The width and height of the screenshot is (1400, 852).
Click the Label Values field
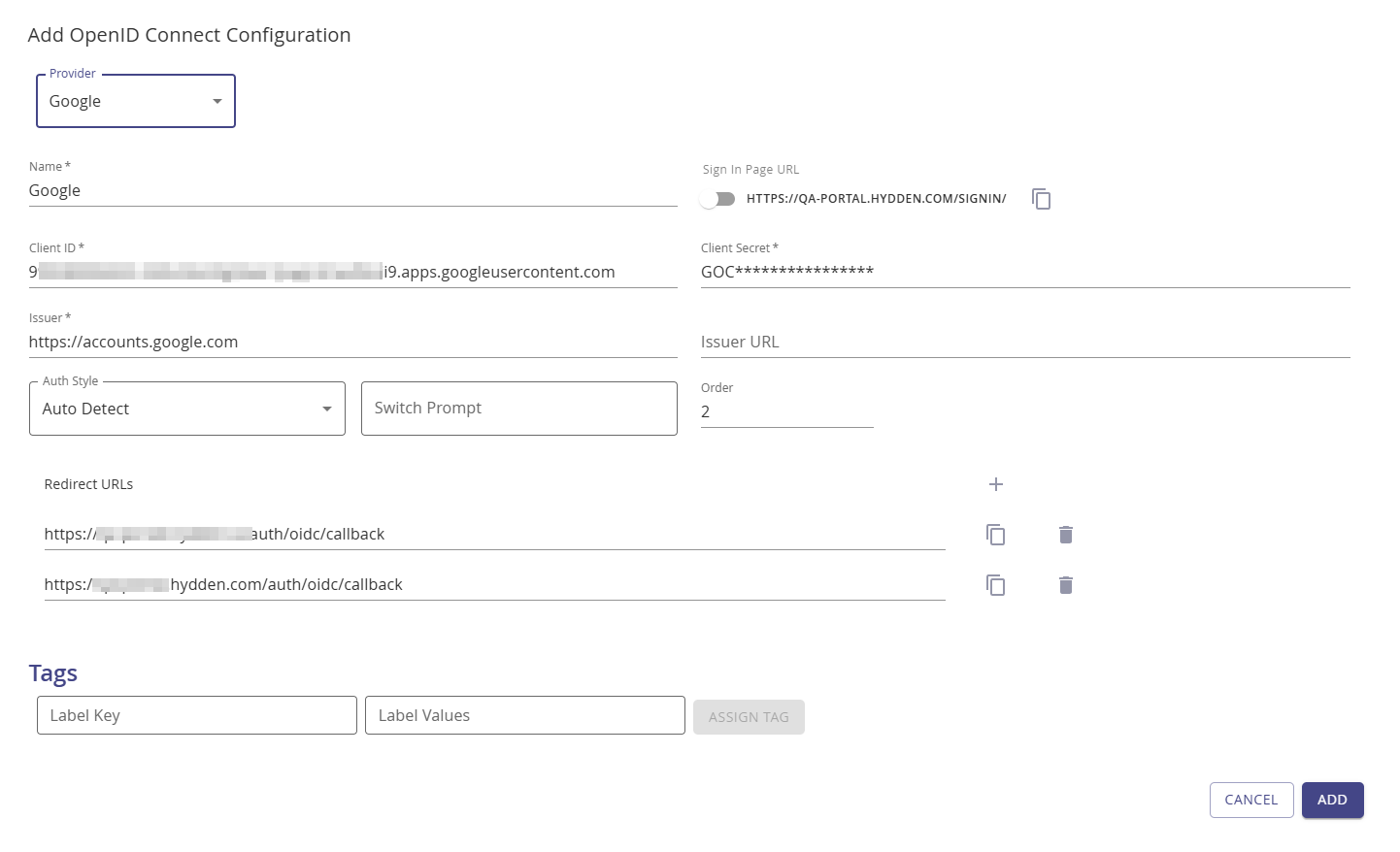click(x=524, y=715)
